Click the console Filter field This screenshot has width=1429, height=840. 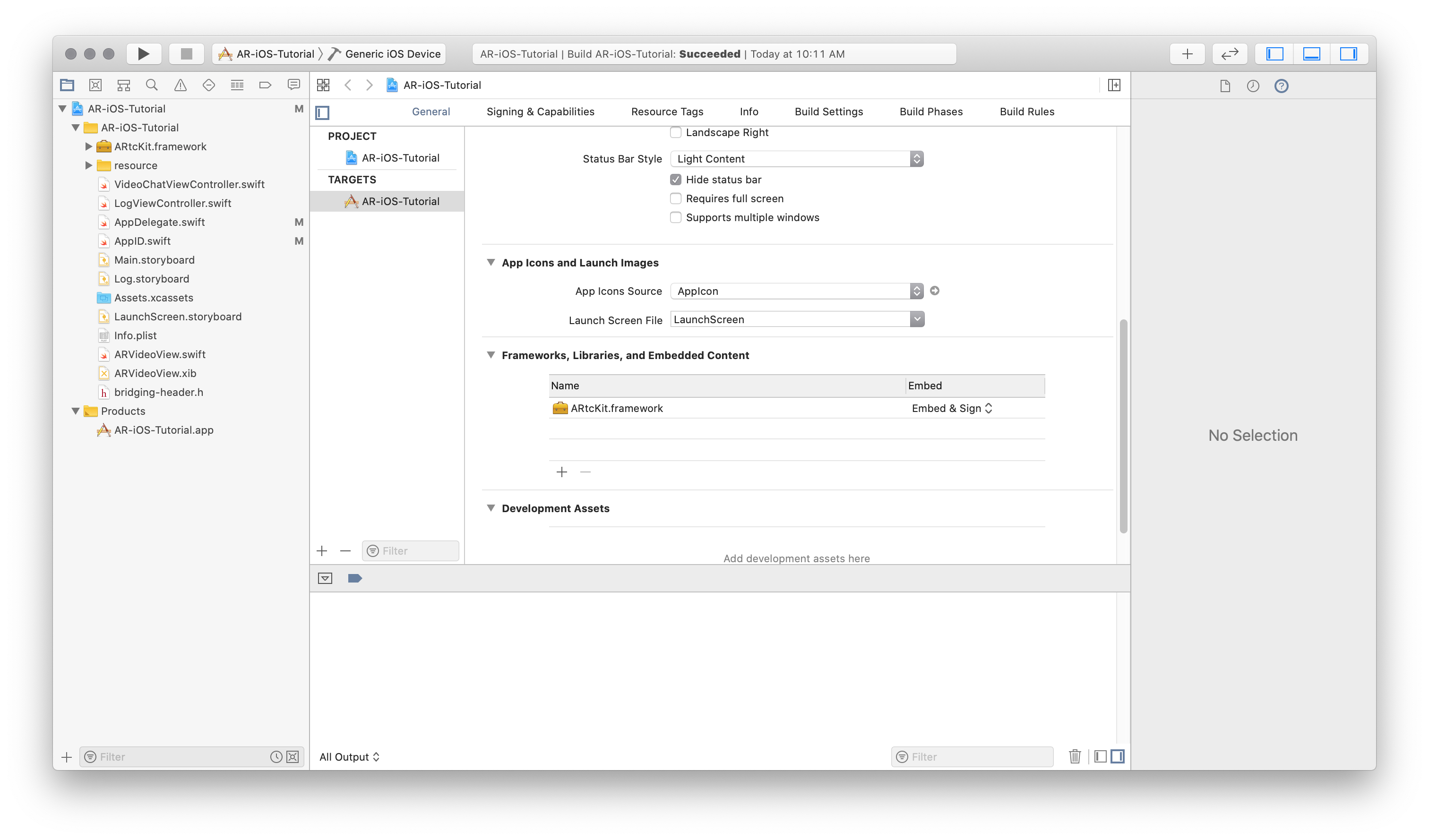tap(972, 757)
